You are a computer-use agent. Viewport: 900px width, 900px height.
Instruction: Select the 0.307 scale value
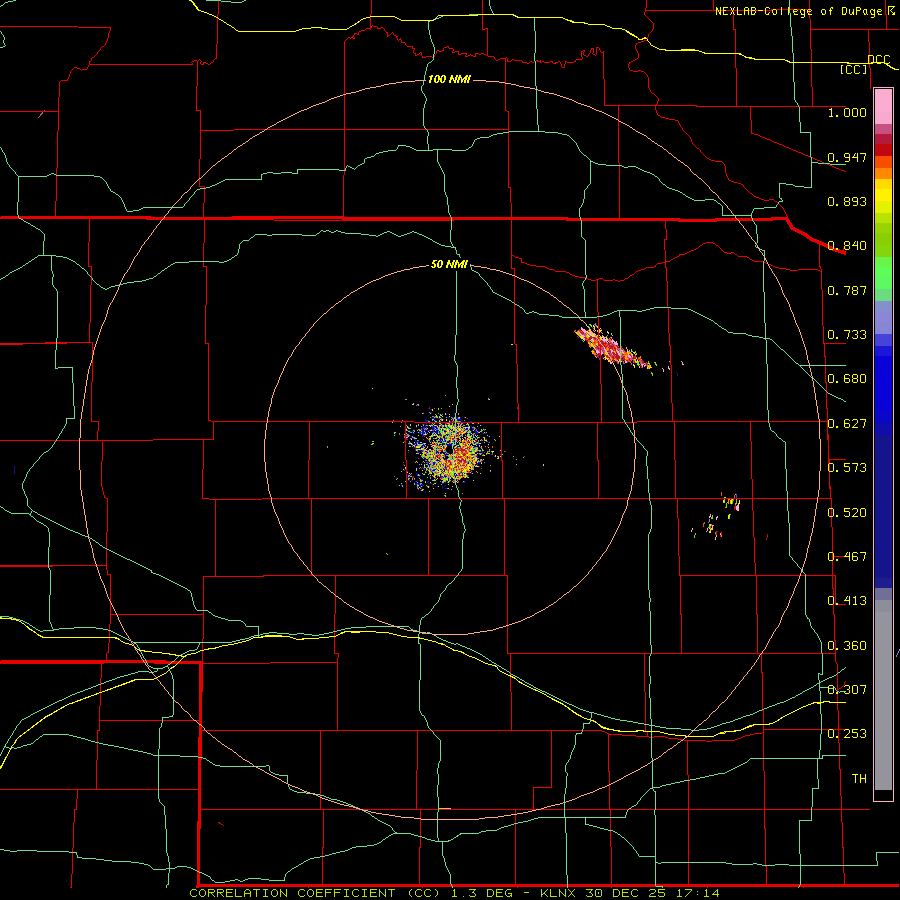tap(847, 689)
